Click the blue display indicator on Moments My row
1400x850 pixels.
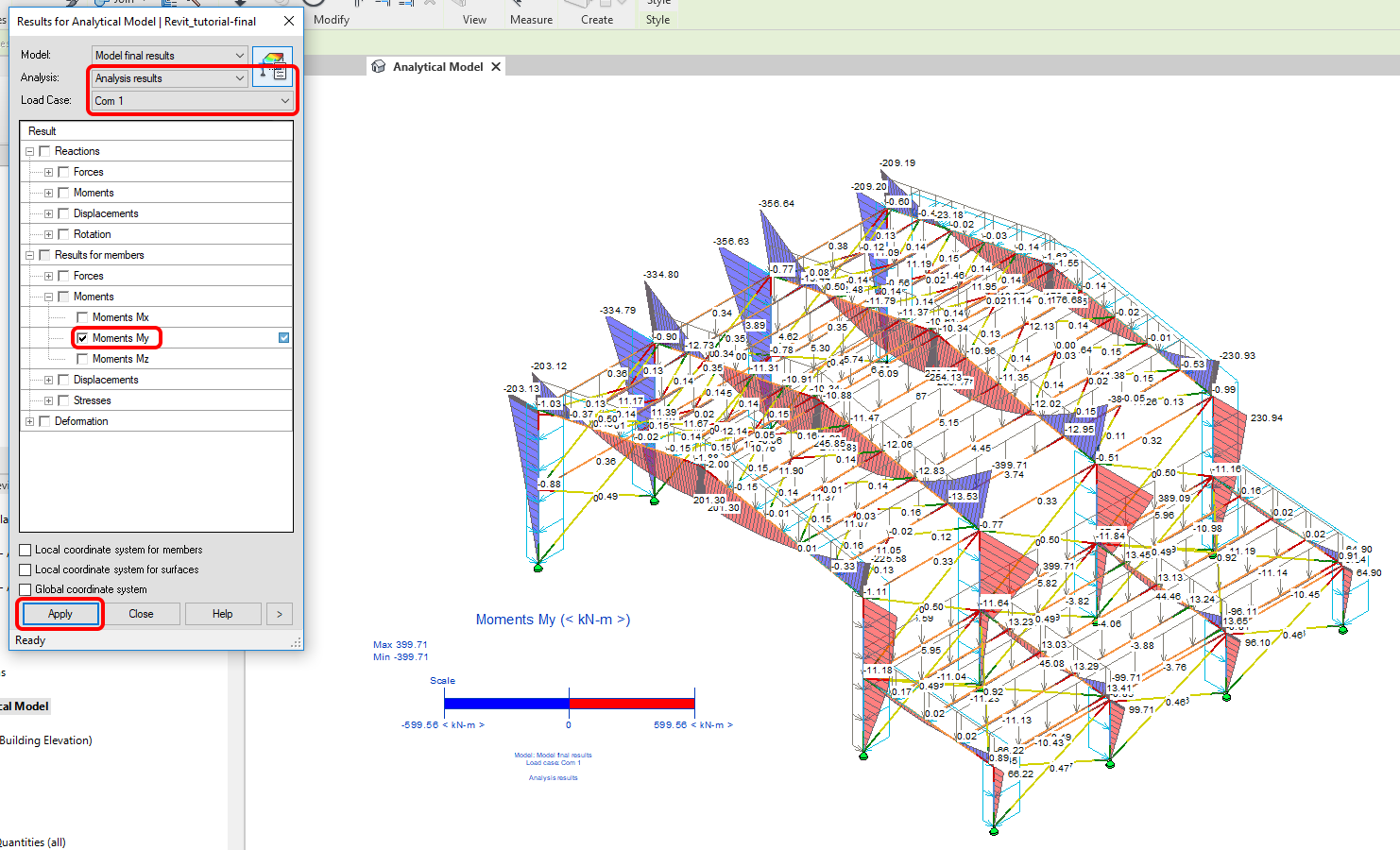pos(284,338)
